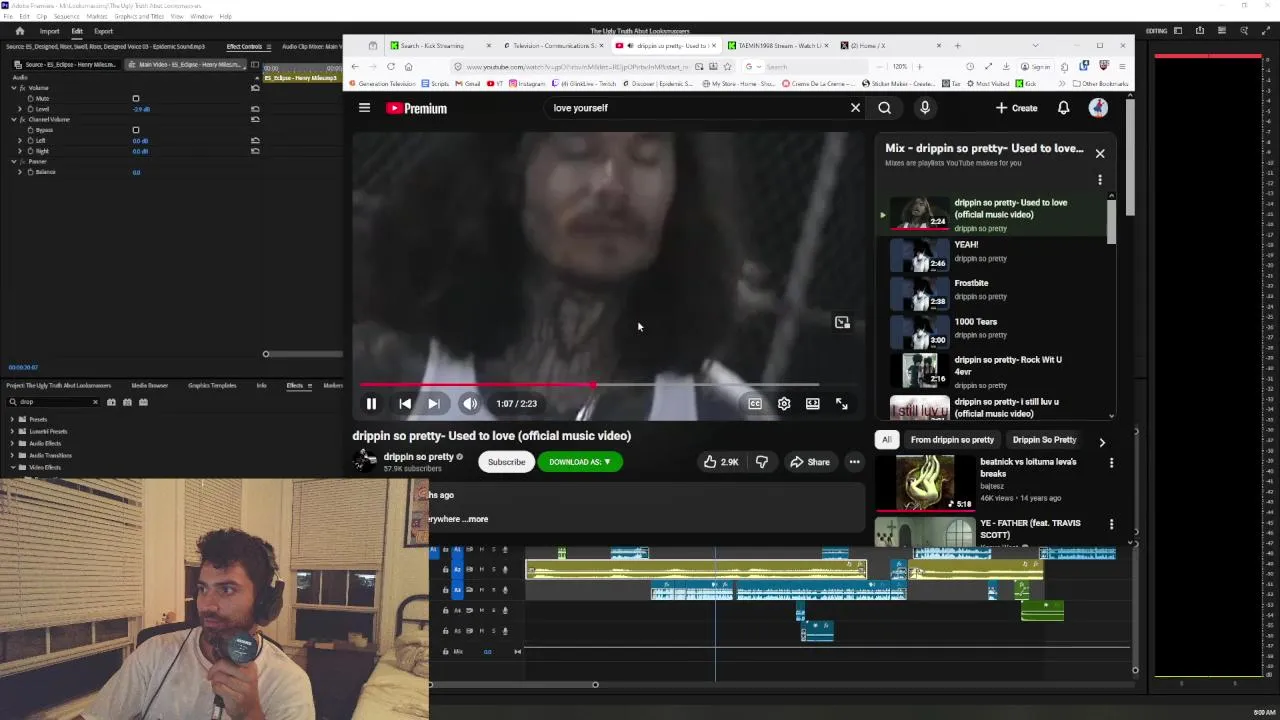
Task: Skip to next video in YouTube player
Action: click(x=434, y=404)
